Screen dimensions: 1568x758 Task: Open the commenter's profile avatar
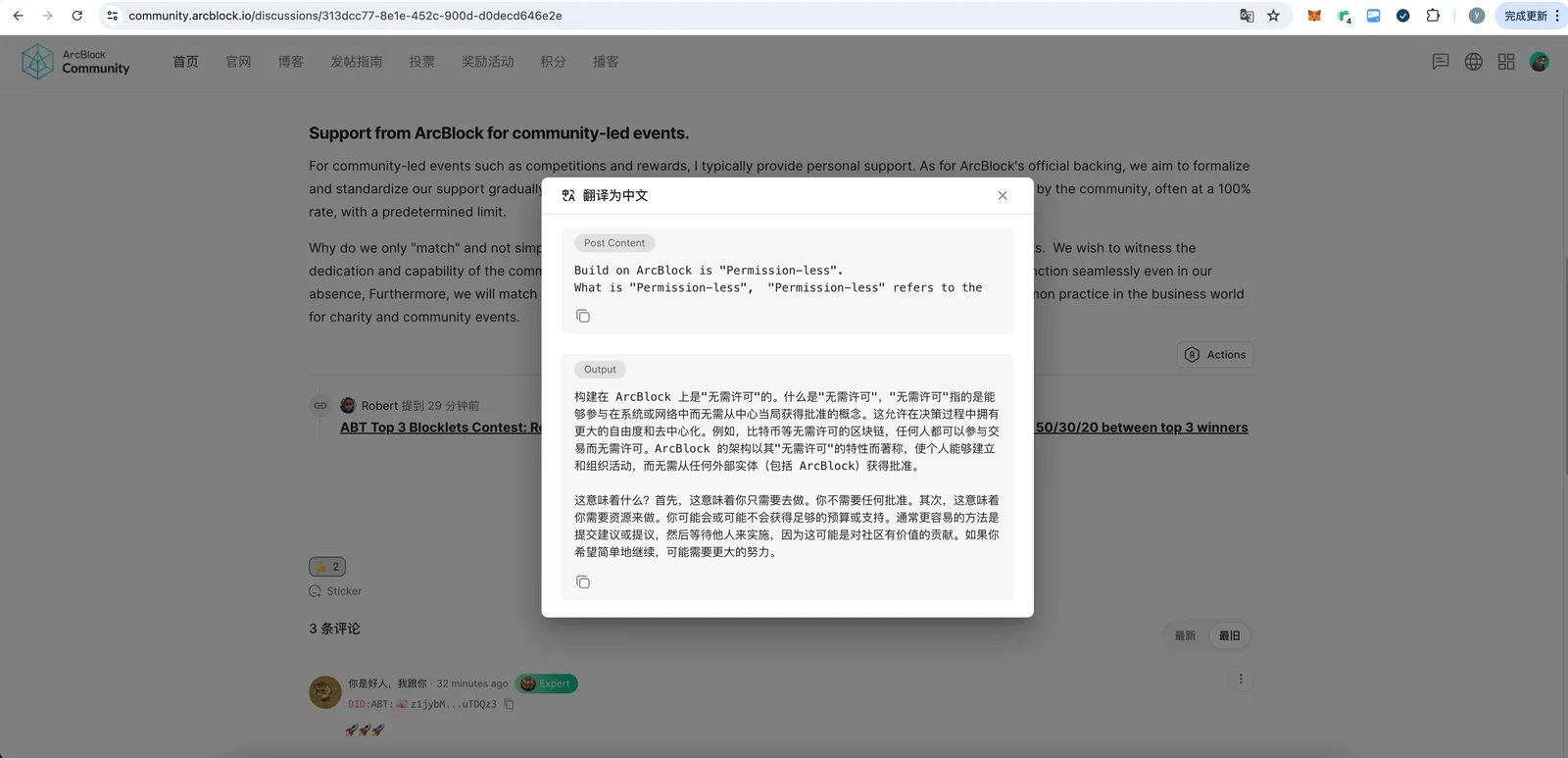(x=325, y=692)
